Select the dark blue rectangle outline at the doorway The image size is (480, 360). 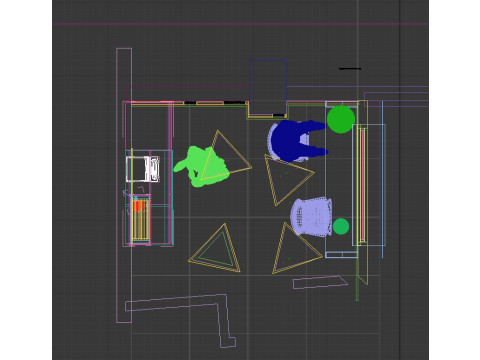pos(268,87)
